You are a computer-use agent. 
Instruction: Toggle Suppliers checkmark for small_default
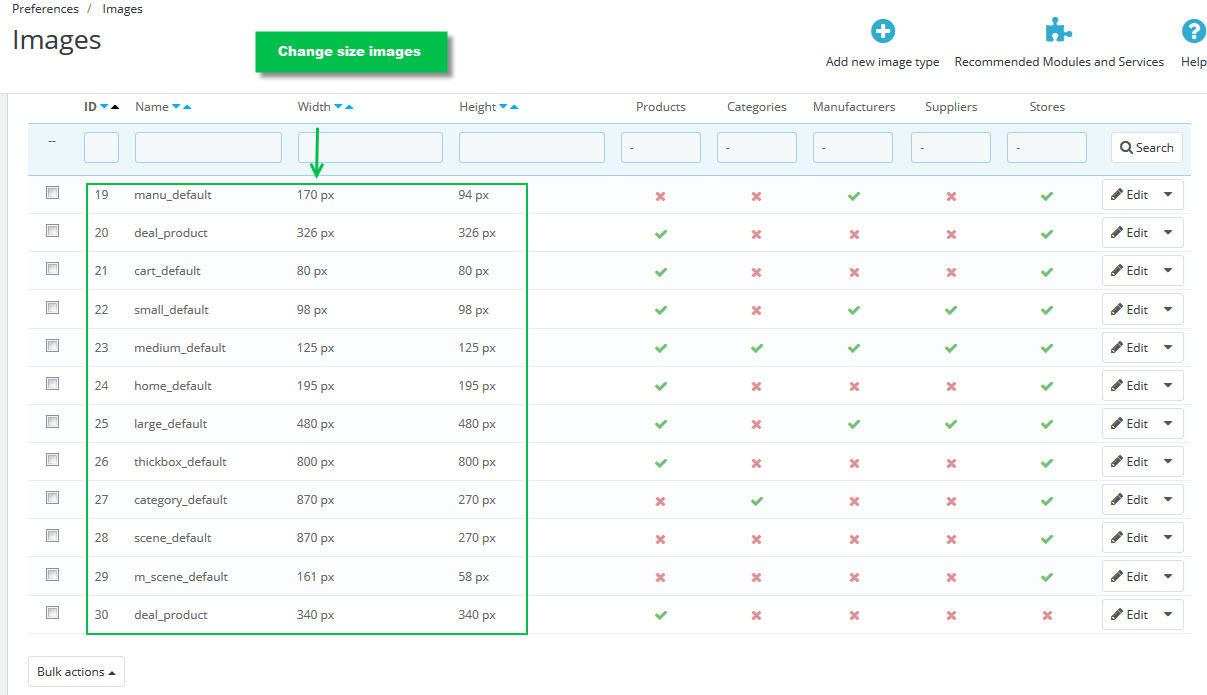click(x=951, y=310)
